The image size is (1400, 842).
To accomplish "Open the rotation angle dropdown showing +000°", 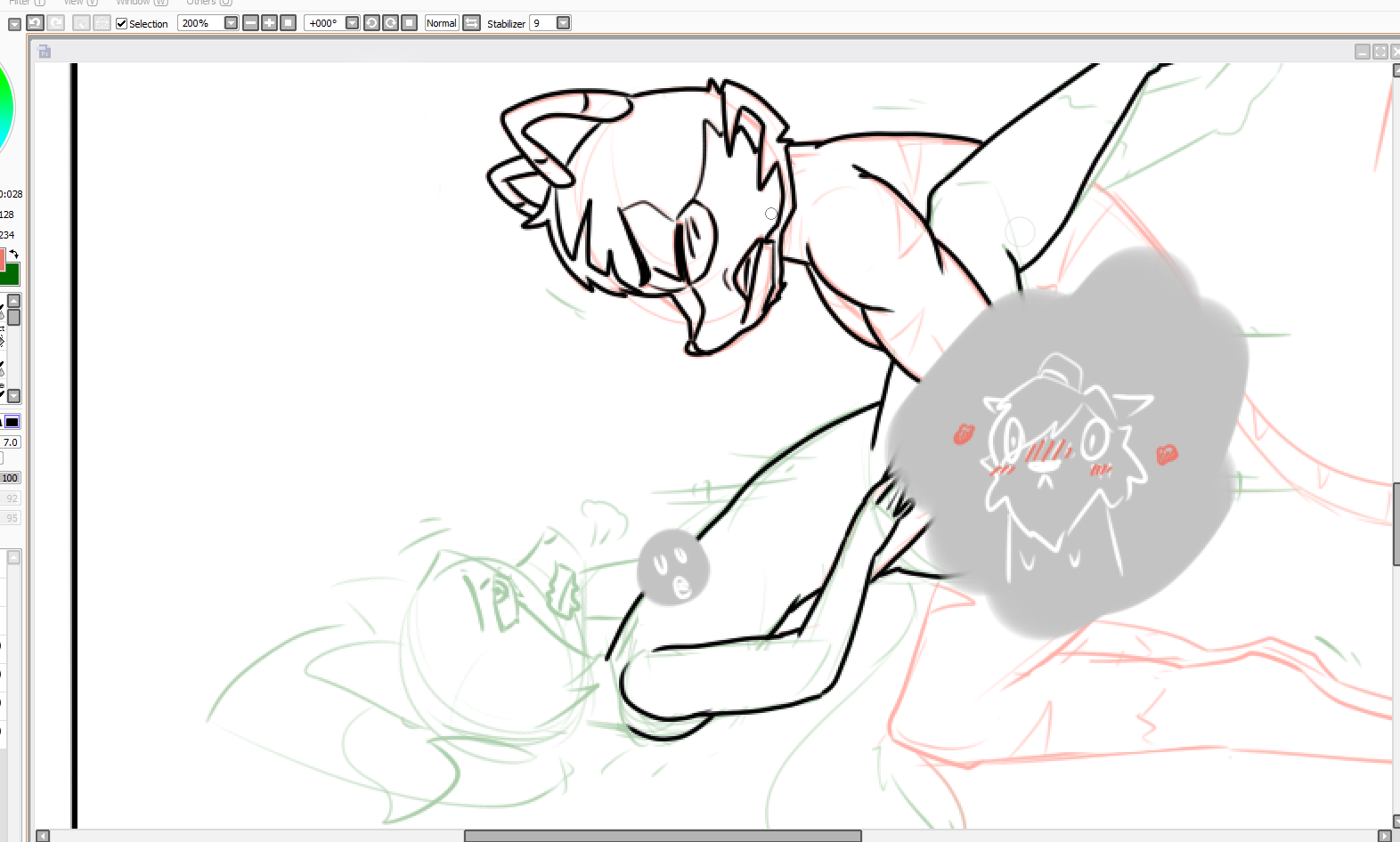I will [x=353, y=23].
